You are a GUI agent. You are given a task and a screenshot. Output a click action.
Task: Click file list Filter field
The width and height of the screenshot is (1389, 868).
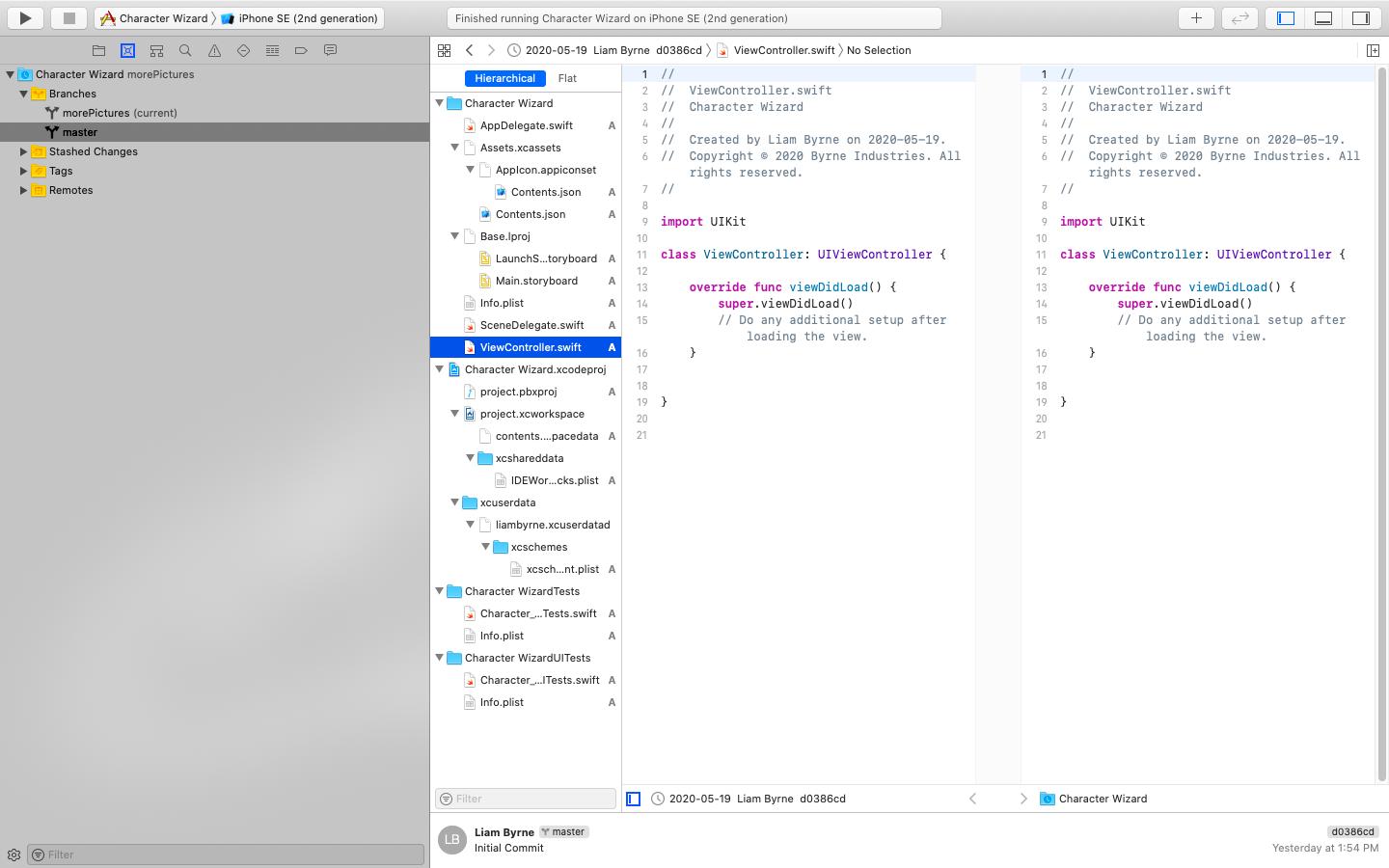coord(526,799)
